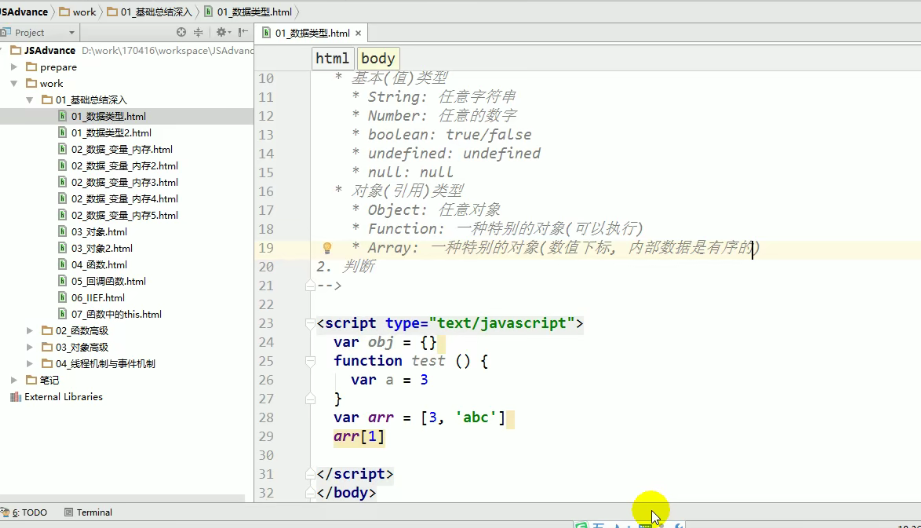Screen dimensions: 921x528
Task: Click the TODO tool window icon
Action: pyautogui.click(x=5, y=512)
